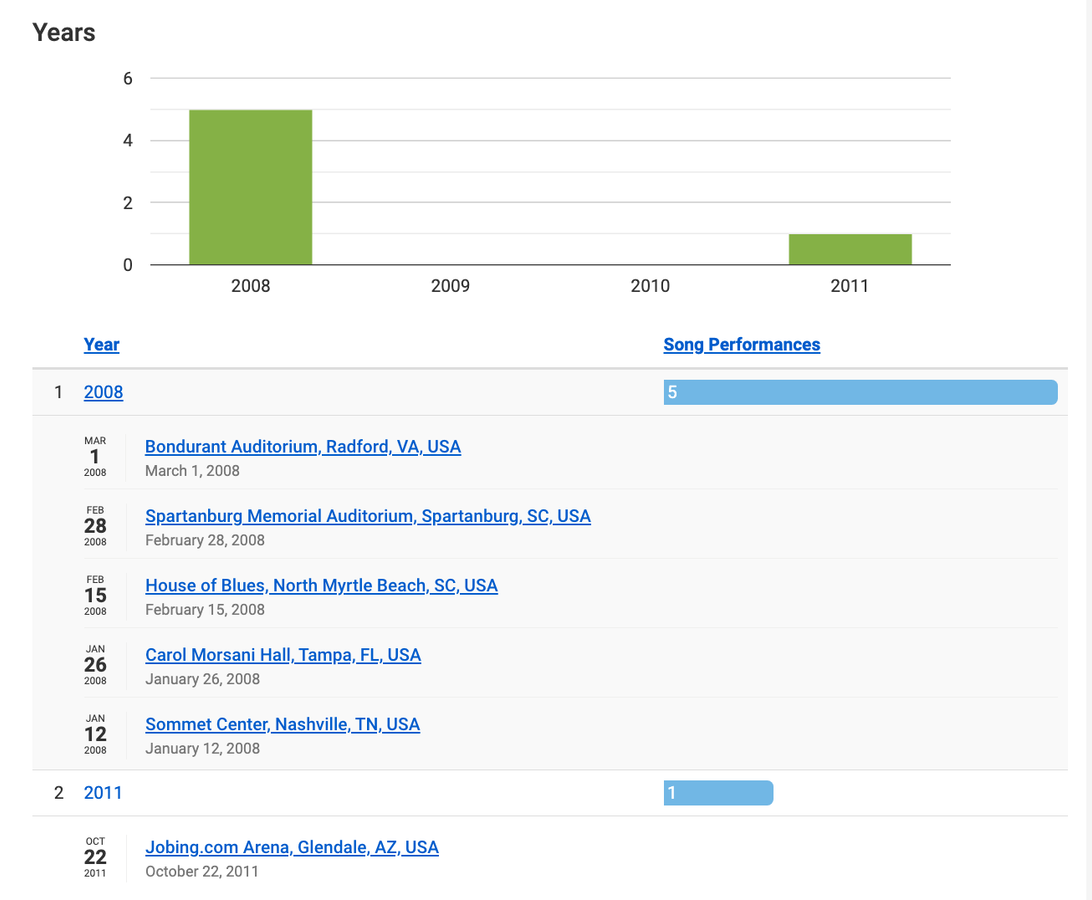The width and height of the screenshot is (1092, 900).
Task: Open Jobing.com Arena, Glendale concert link
Action: (x=291, y=847)
